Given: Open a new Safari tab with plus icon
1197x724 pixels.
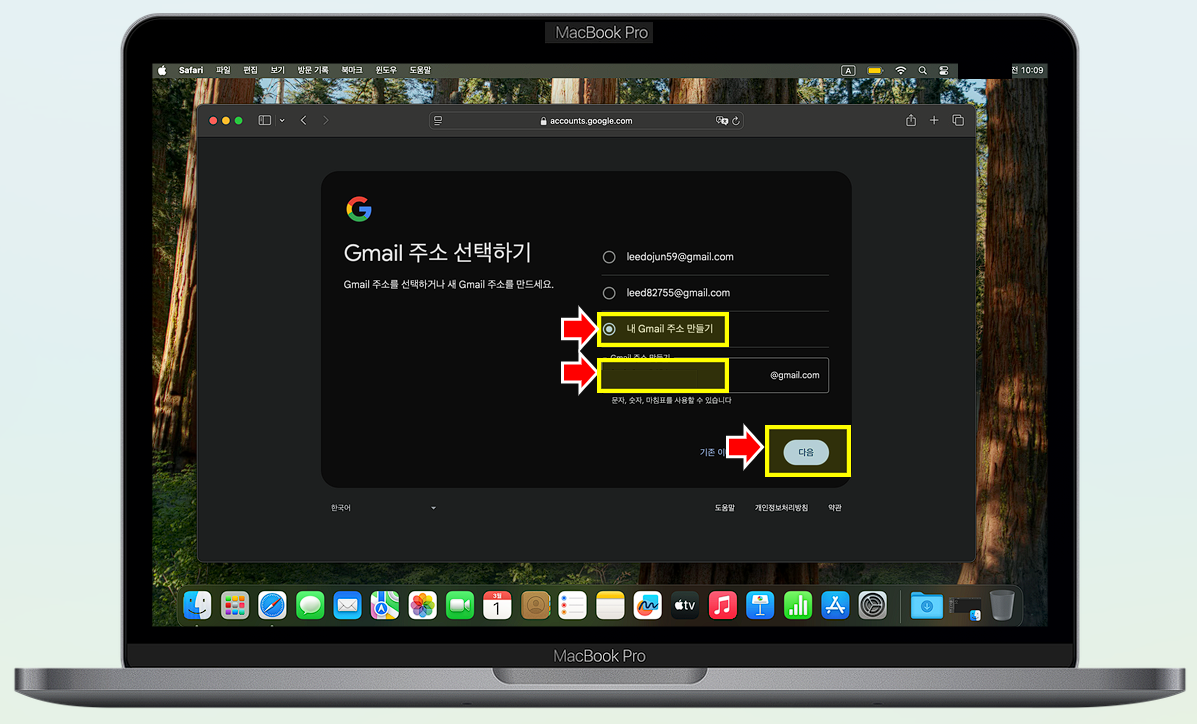Looking at the screenshot, I should [934, 121].
